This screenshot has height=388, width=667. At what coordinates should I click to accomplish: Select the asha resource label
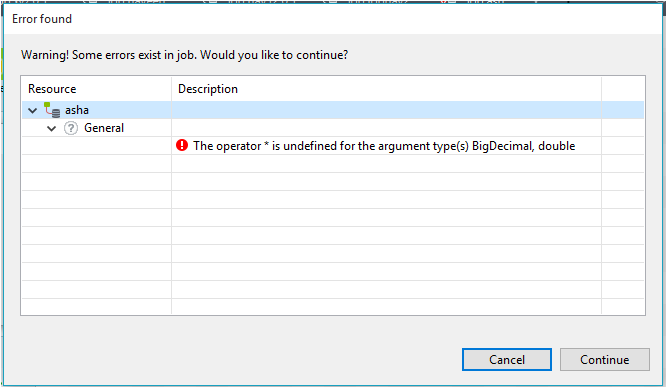coord(77,110)
